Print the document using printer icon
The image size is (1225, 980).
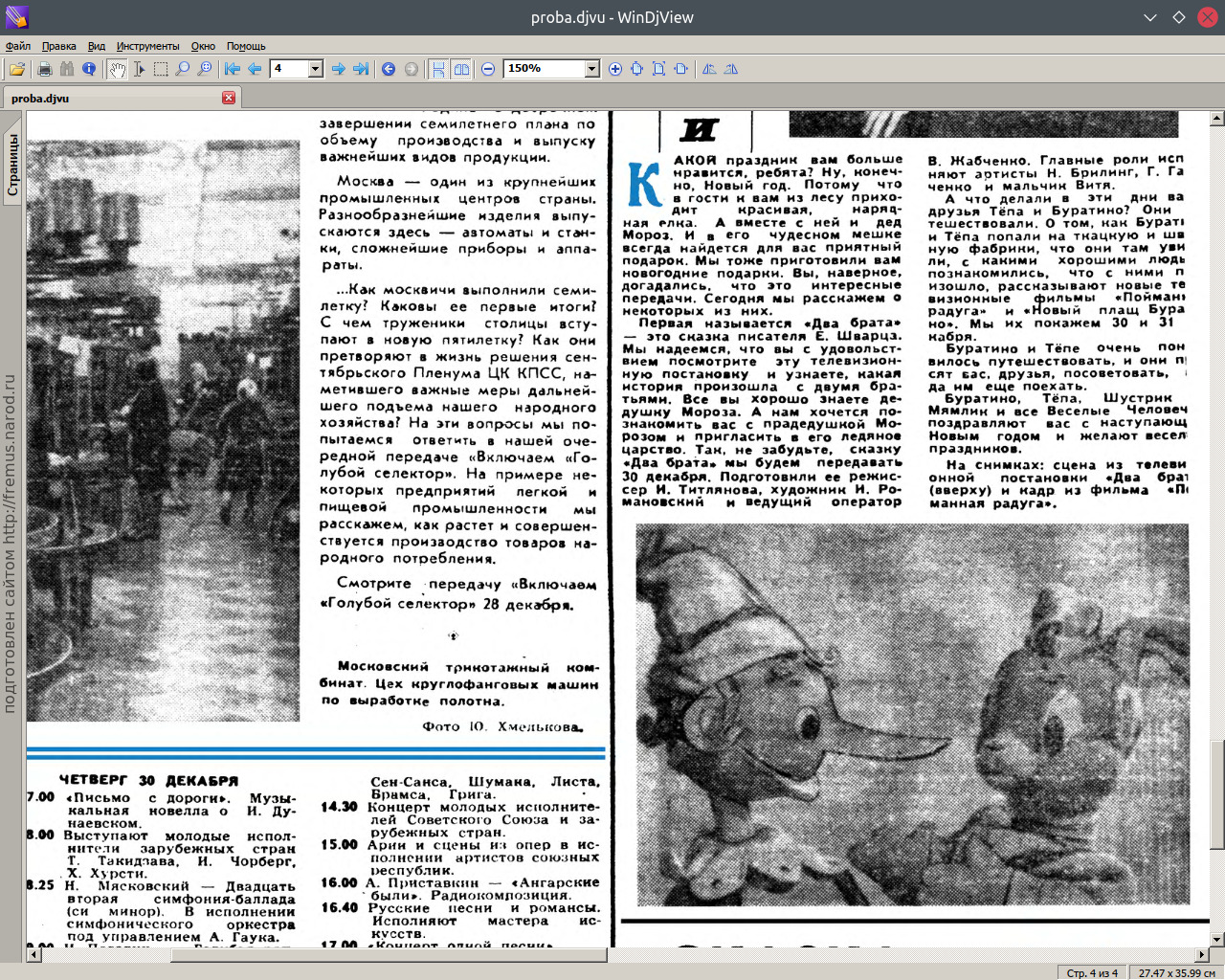(44, 69)
